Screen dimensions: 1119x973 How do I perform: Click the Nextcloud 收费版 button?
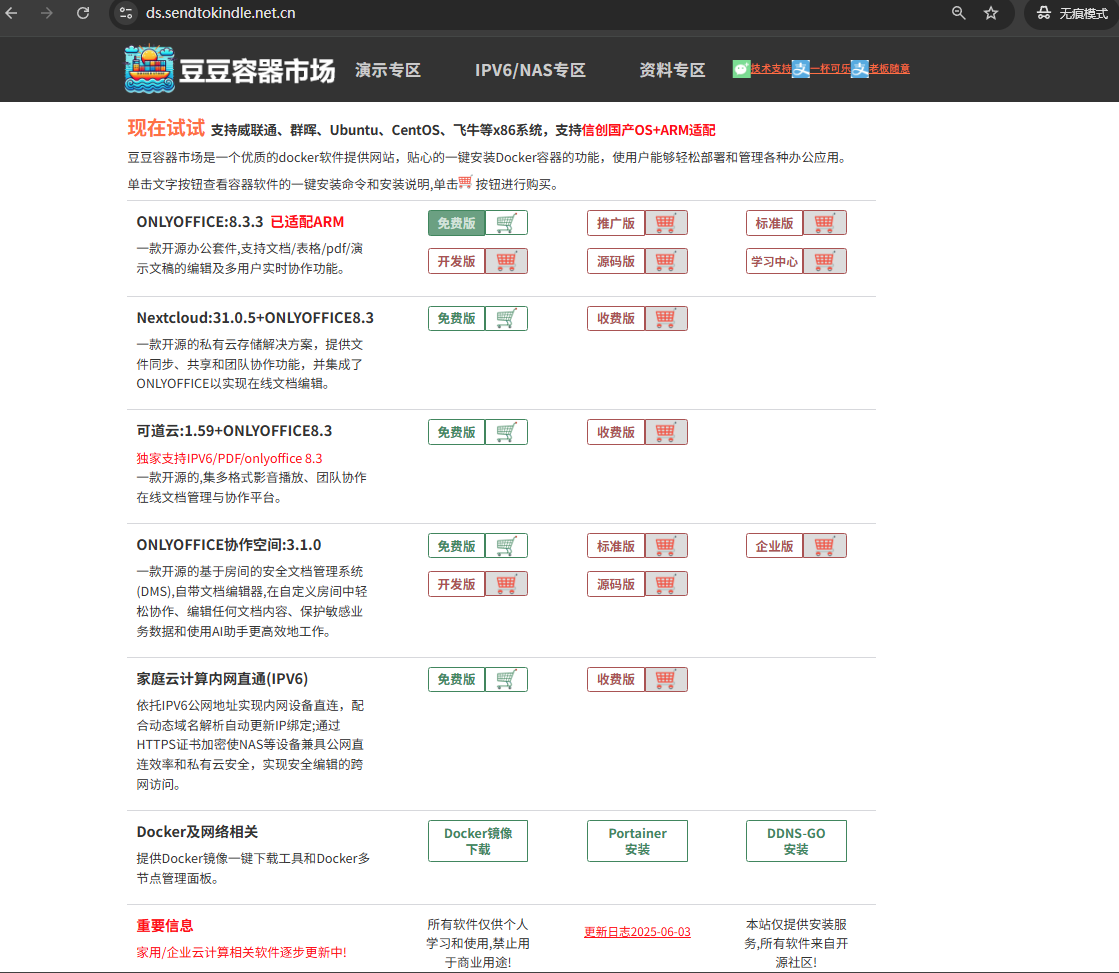(616, 318)
